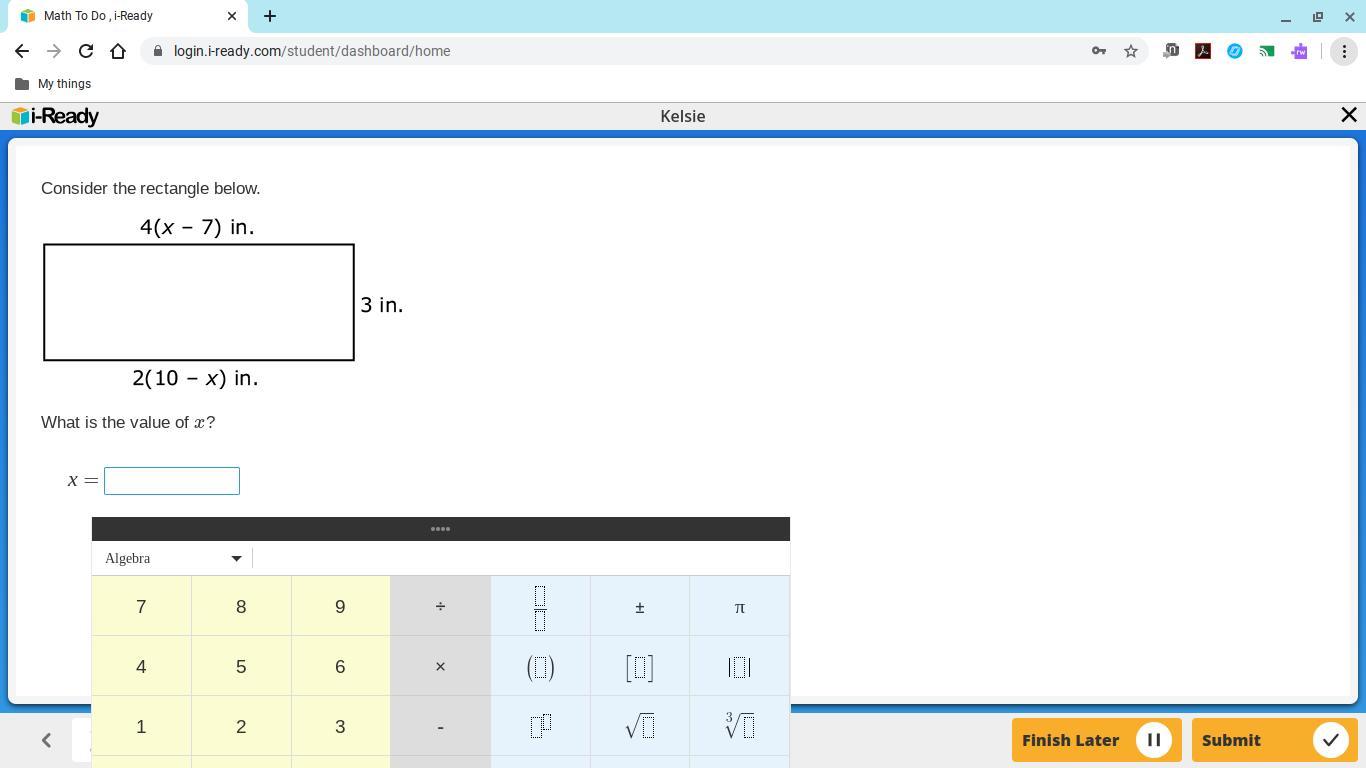Tap the 5 key on keypad
This screenshot has height=768, width=1366.
[x=241, y=666]
